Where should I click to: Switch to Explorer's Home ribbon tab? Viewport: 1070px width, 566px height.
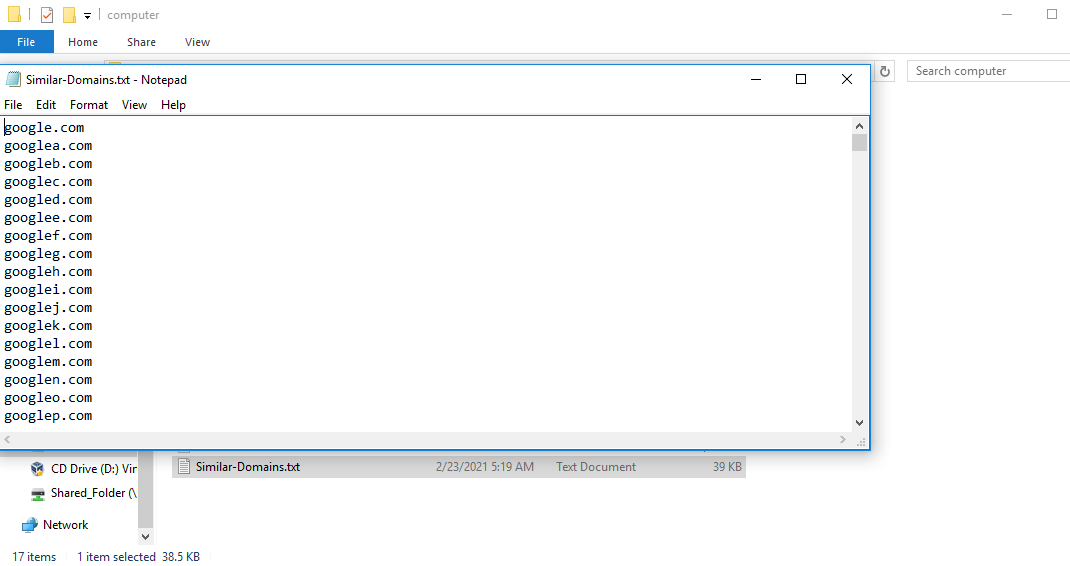pos(83,42)
